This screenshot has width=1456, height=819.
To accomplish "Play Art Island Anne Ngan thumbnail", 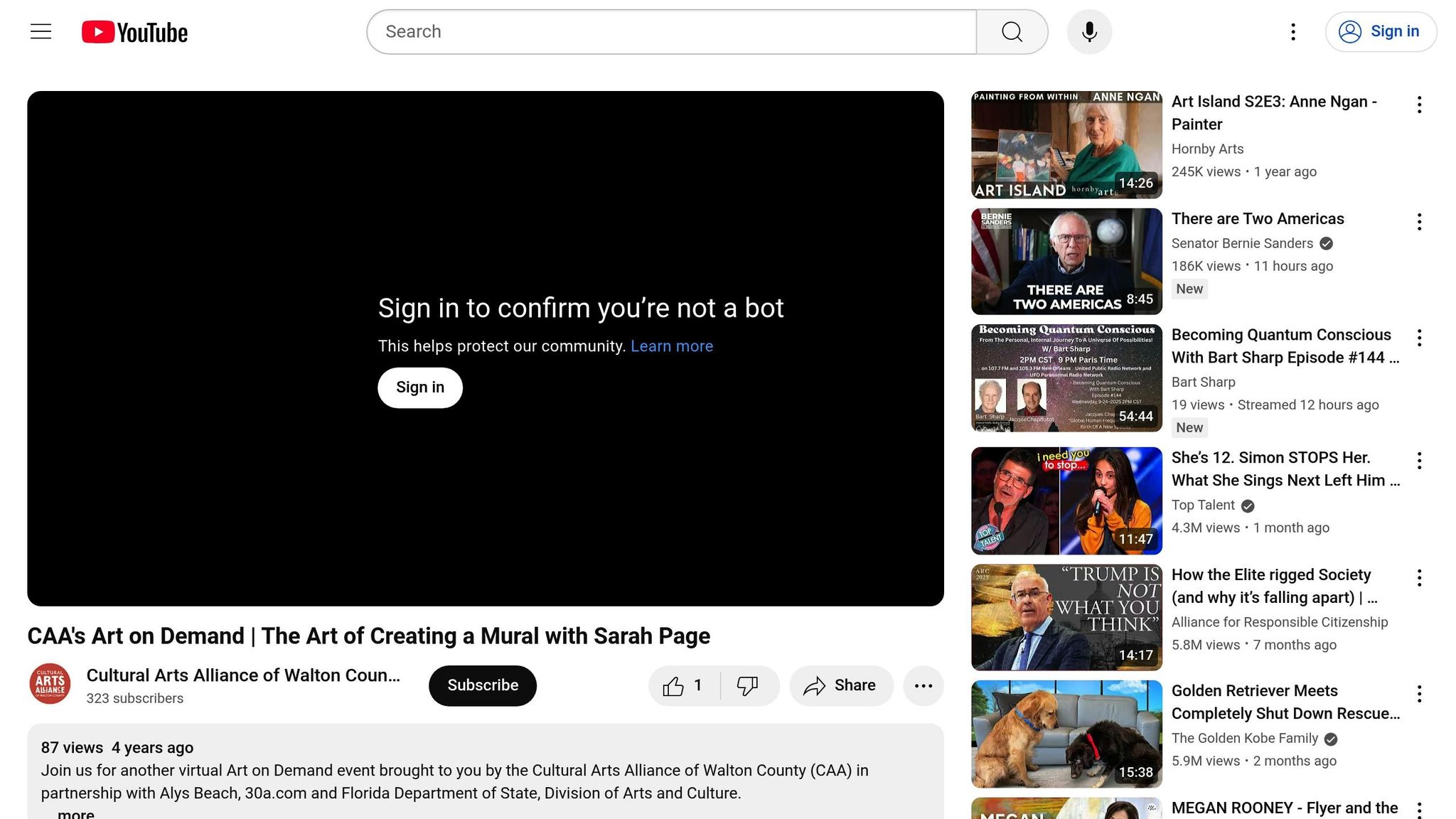I will point(1066,144).
